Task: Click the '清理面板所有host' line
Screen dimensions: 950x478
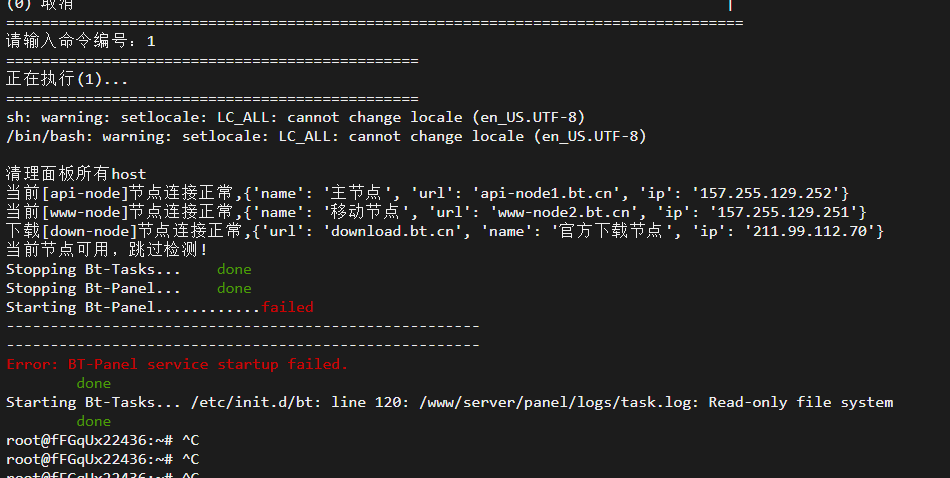Action: pyautogui.click(x=76, y=174)
